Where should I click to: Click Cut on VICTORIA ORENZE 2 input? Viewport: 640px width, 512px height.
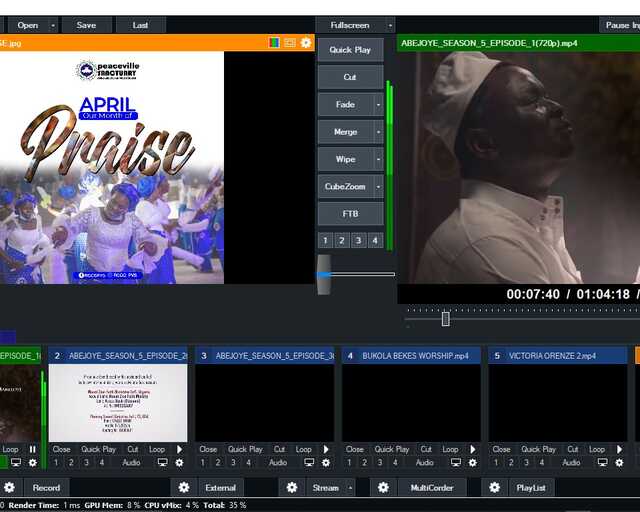click(573, 449)
